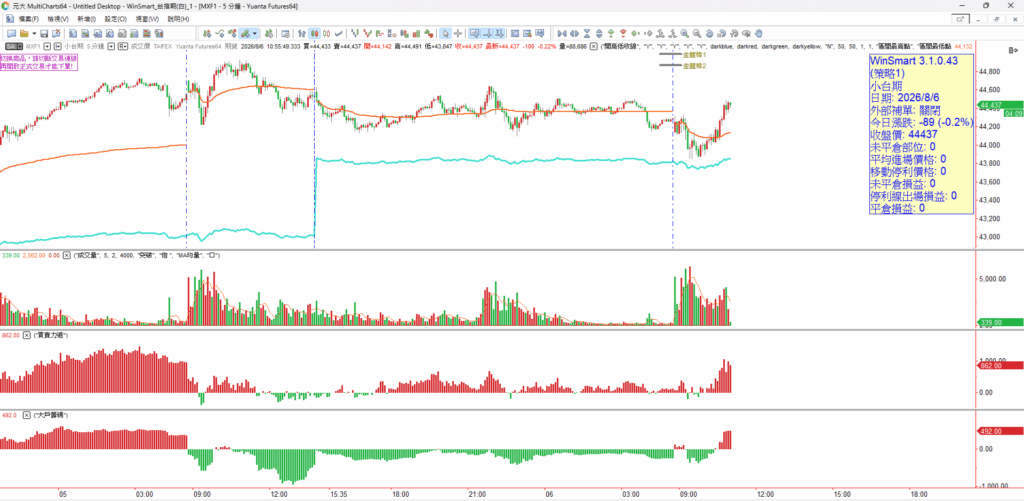
Task: Expand the dropdown after 5 分鐘 interval
Action: [111, 46]
